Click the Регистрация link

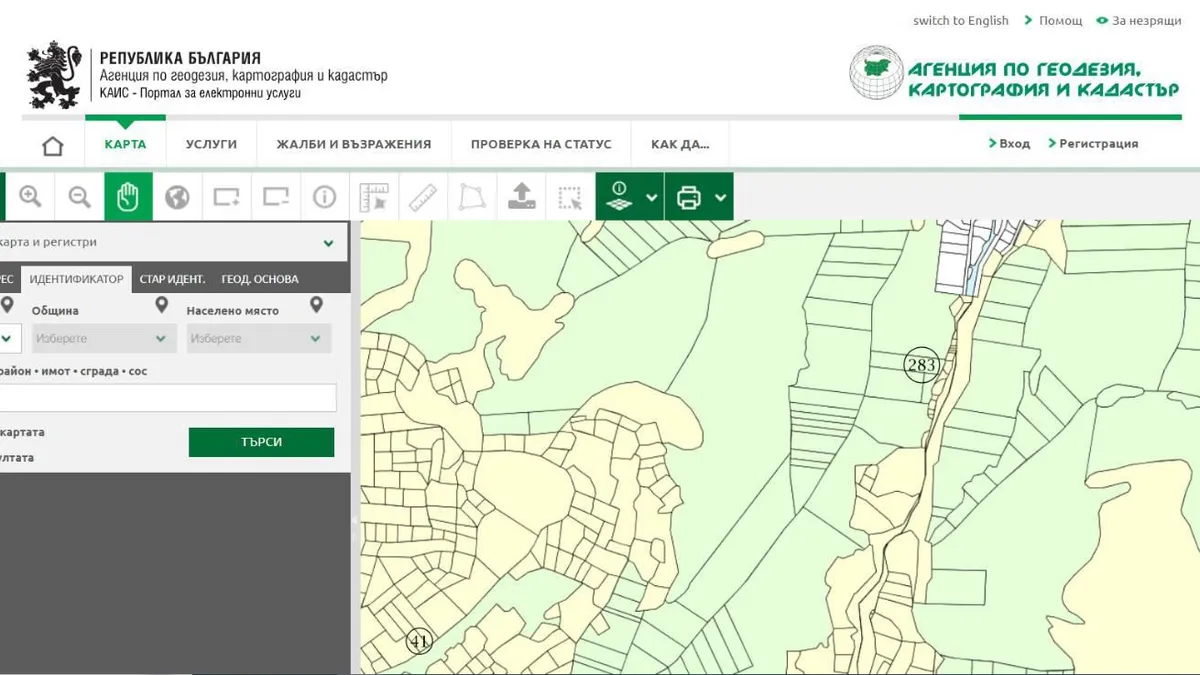tap(1098, 143)
